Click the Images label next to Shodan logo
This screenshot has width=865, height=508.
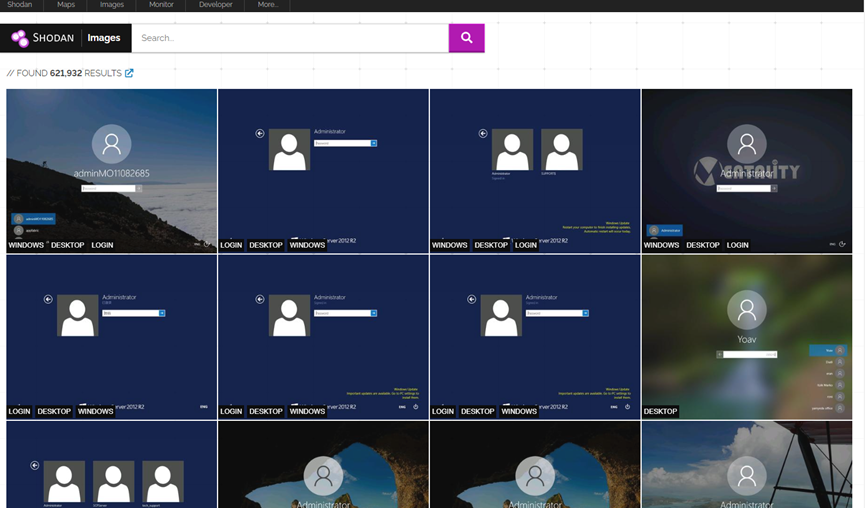coord(104,38)
